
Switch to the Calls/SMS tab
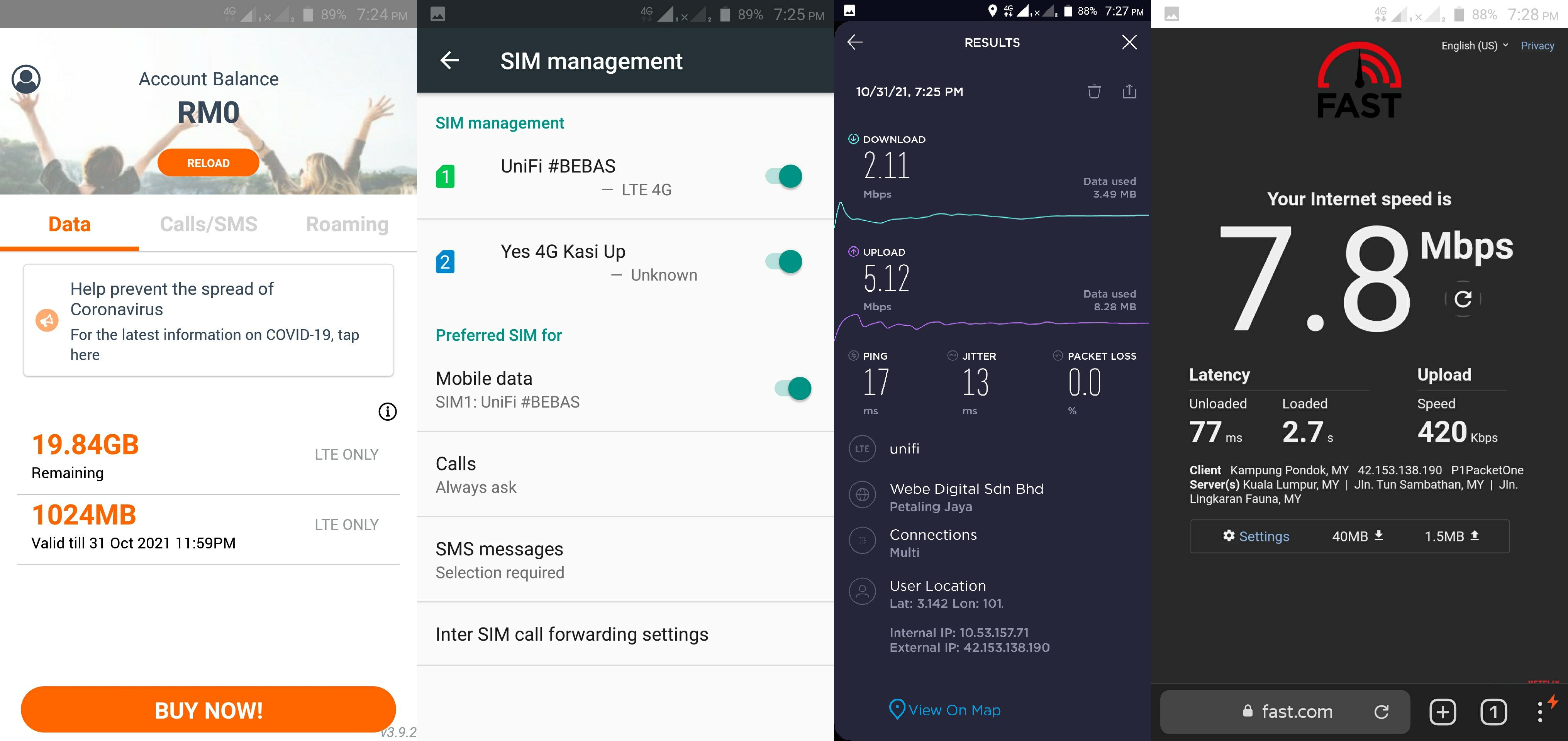pyautogui.click(x=208, y=224)
